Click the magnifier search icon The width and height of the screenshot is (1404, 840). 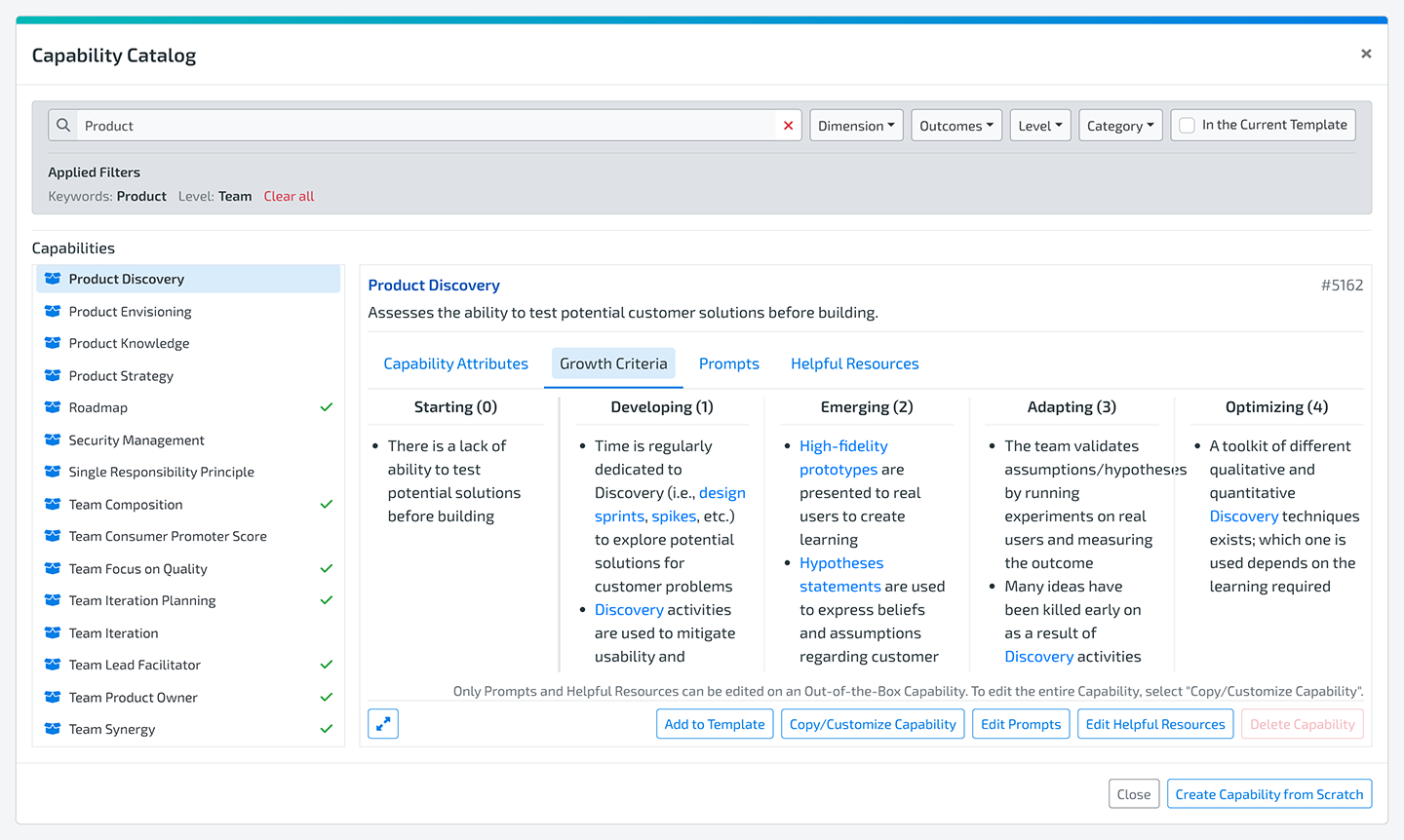pos(63,126)
